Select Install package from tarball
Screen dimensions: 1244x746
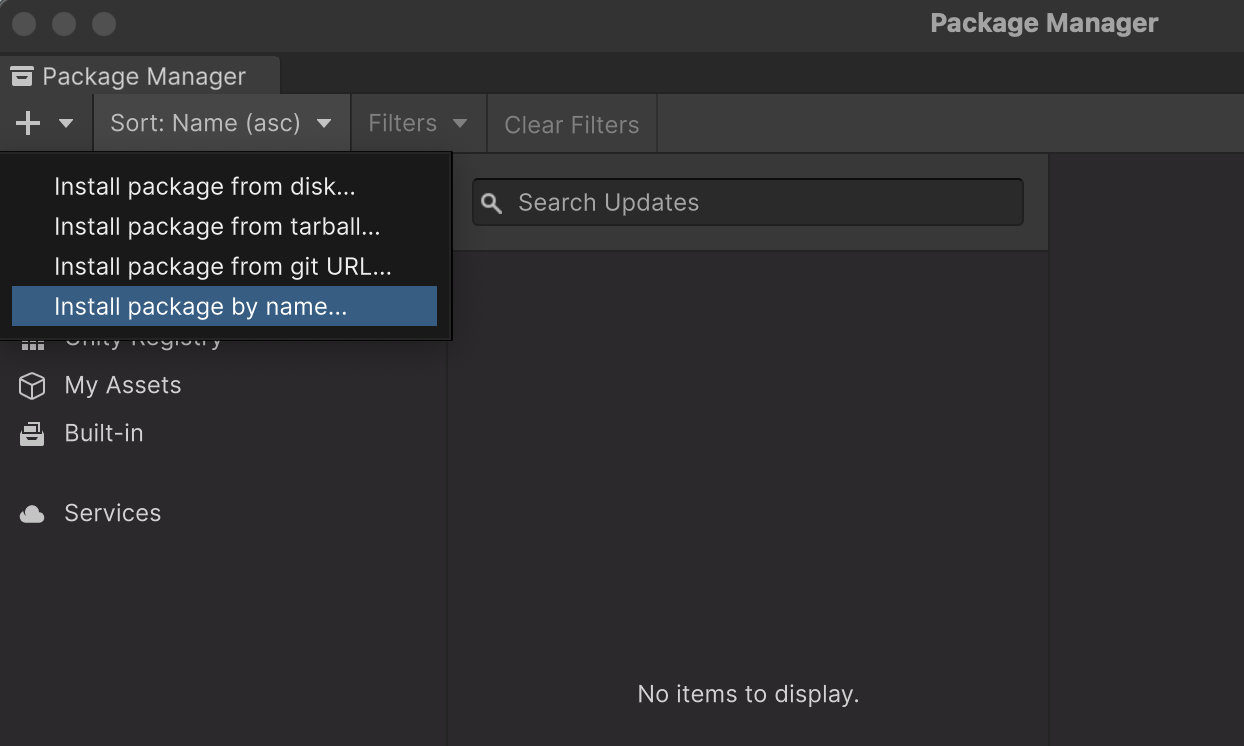pyautogui.click(x=217, y=226)
